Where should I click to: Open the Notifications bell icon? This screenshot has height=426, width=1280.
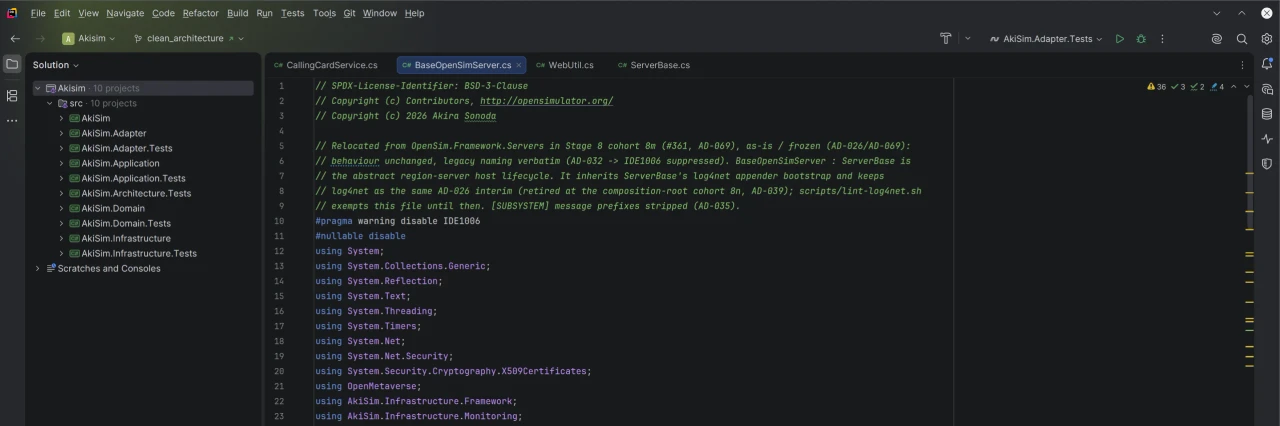(x=1267, y=64)
